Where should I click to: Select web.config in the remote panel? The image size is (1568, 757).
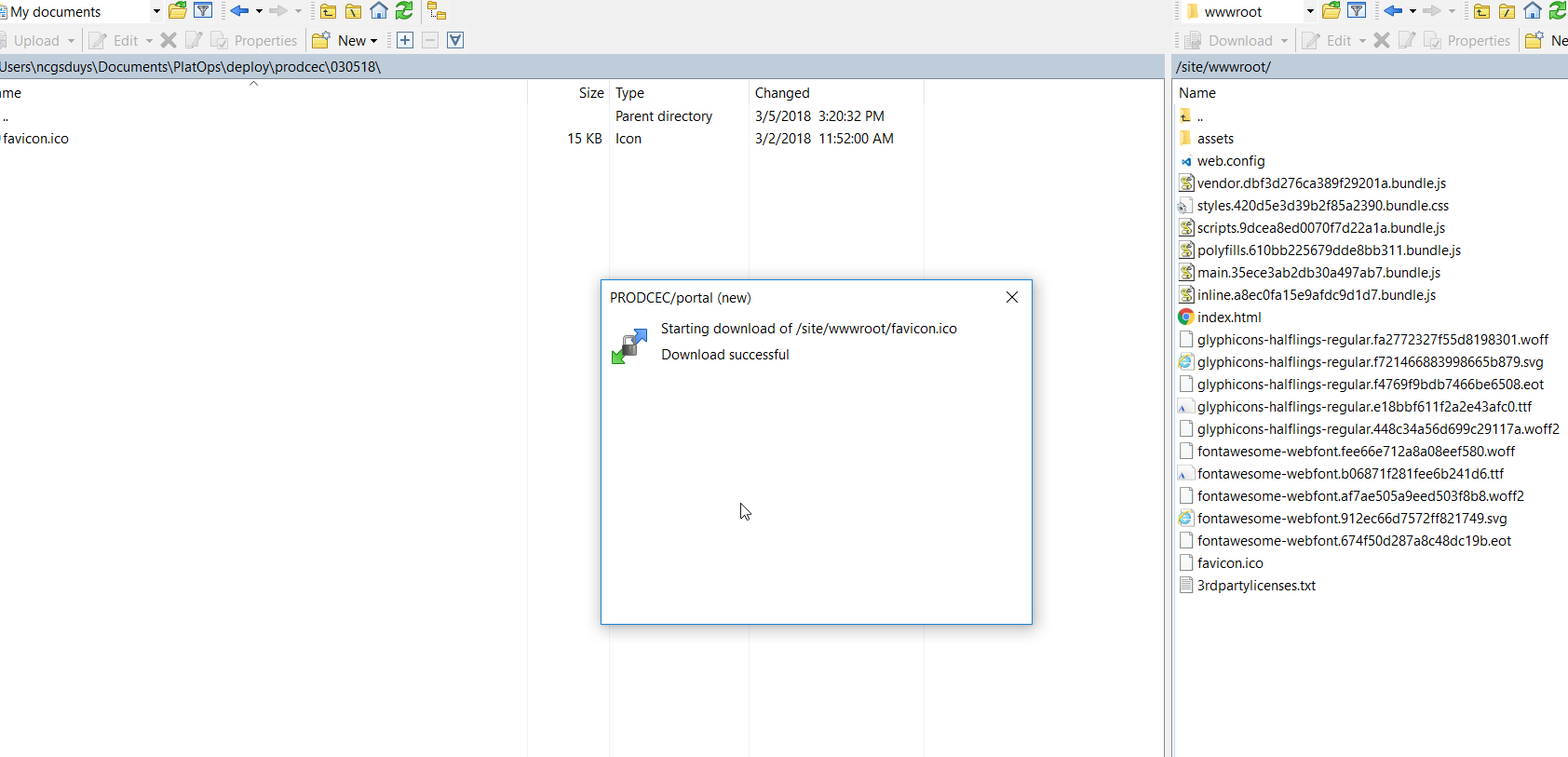click(1230, 161)
